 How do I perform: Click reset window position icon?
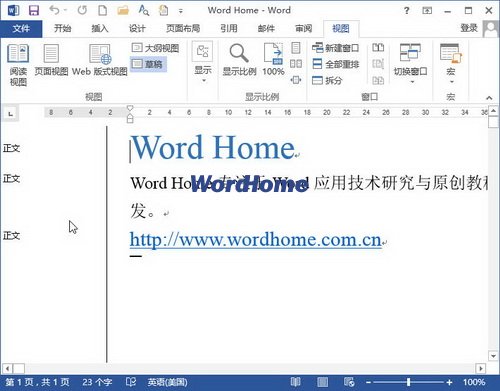click(378, 80)
